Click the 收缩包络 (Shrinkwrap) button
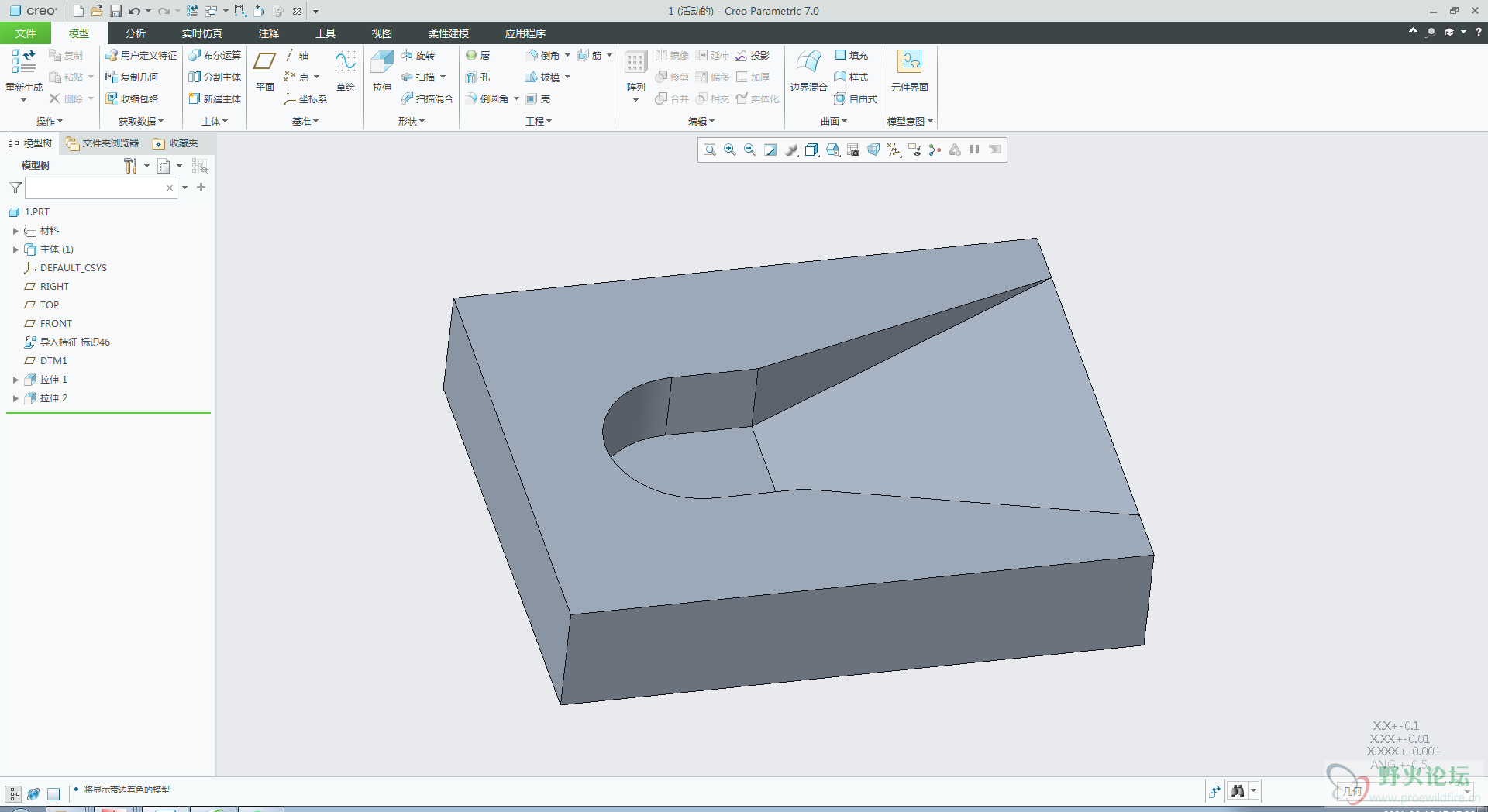1488x812 pixels. point(132,99)
